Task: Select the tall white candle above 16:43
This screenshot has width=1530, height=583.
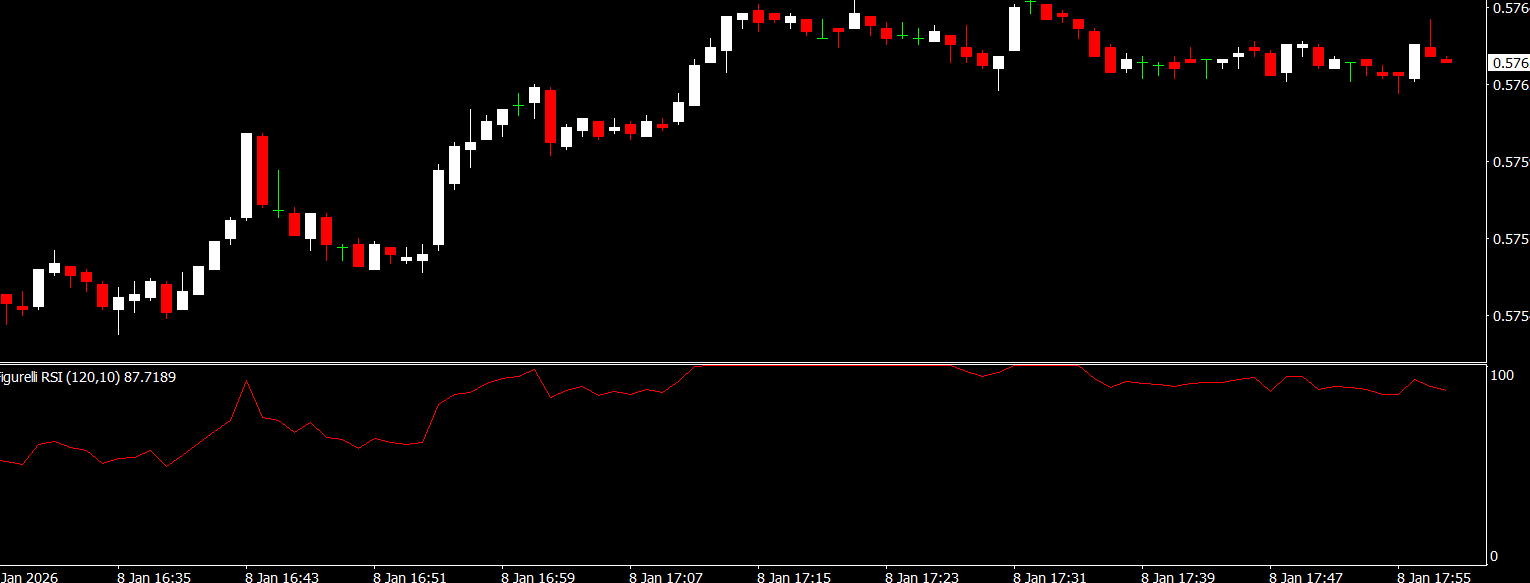Action: (x=246, y=175)
